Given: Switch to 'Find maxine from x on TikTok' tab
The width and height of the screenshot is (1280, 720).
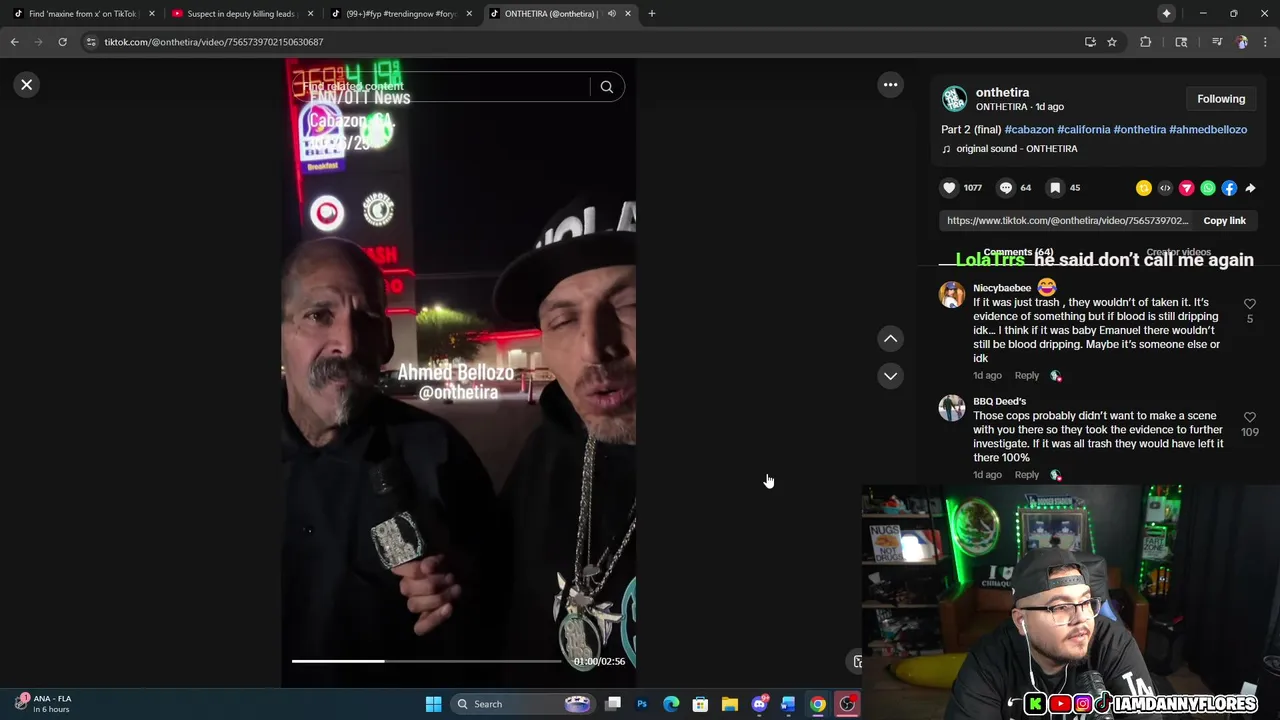Looking at the screenshot, I should tap(83, 14).
